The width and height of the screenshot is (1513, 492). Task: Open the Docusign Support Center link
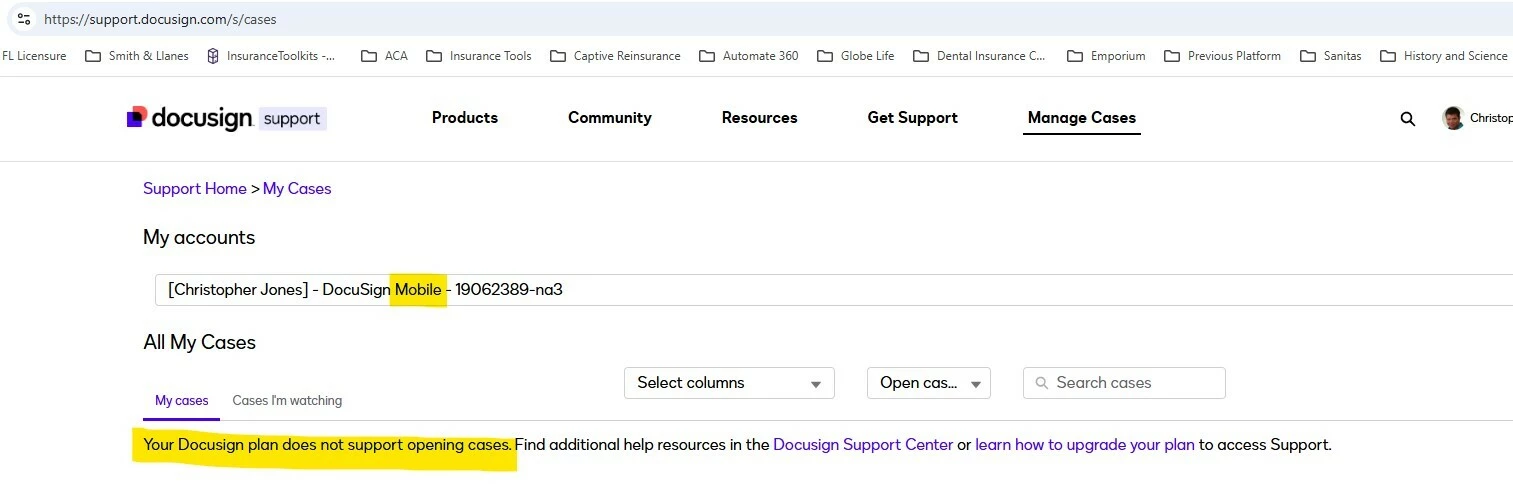pos(863,445)
